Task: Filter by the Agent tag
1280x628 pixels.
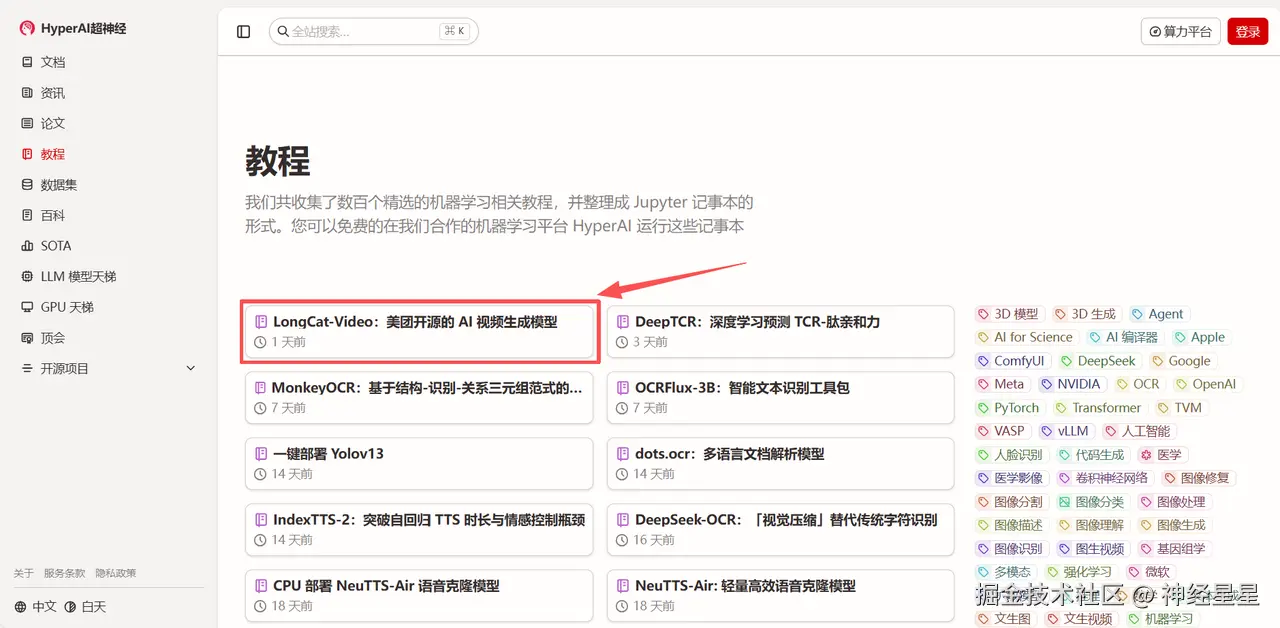Action: 1157,314
